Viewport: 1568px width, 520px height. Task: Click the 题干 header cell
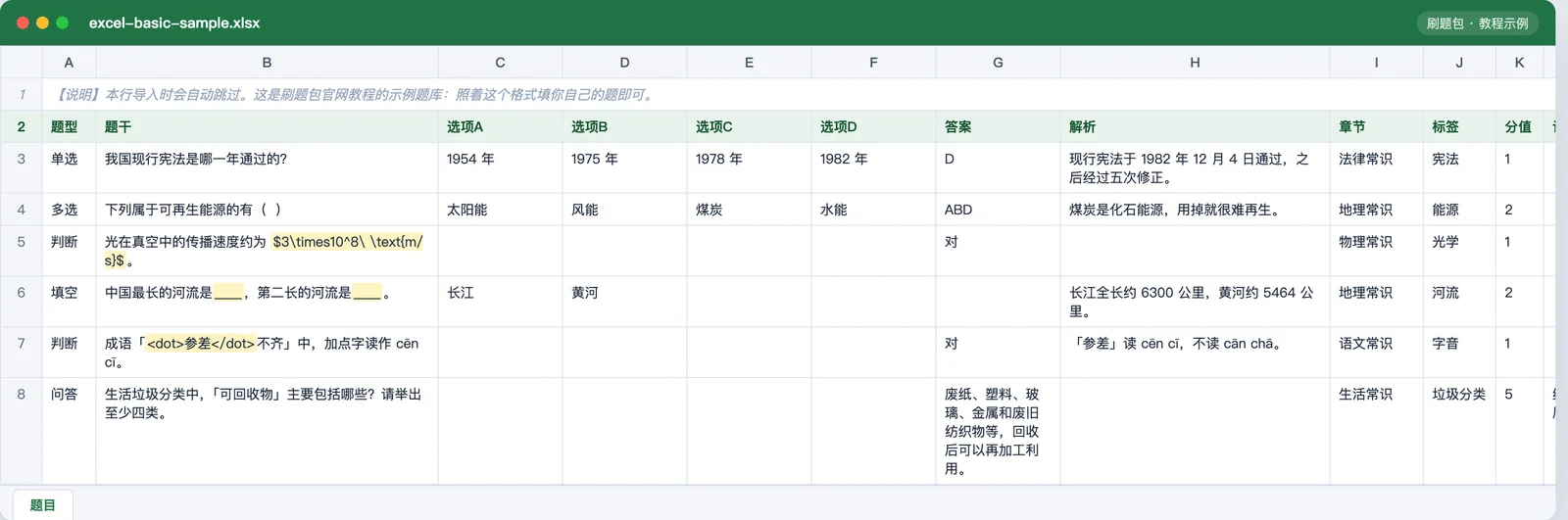(x=267, y=126)
